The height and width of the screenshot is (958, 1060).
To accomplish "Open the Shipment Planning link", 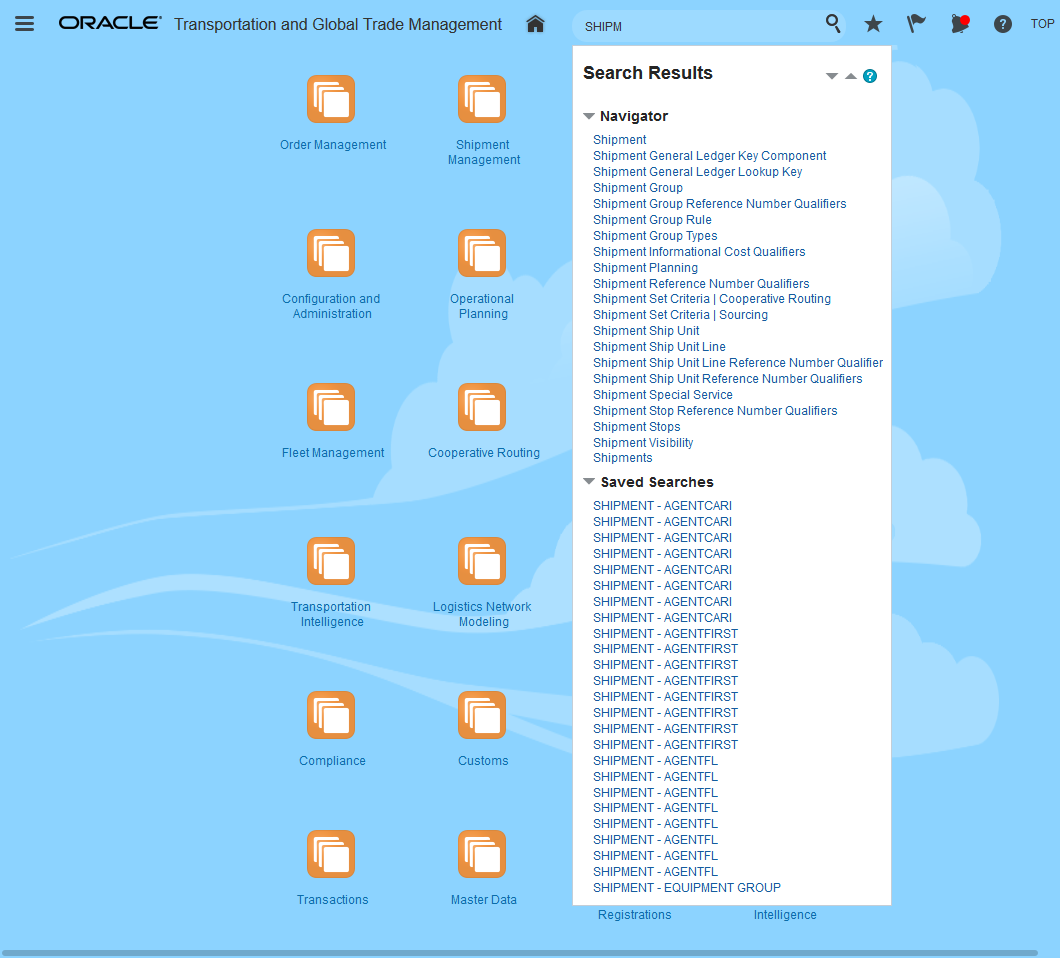I will pos(645,268).
